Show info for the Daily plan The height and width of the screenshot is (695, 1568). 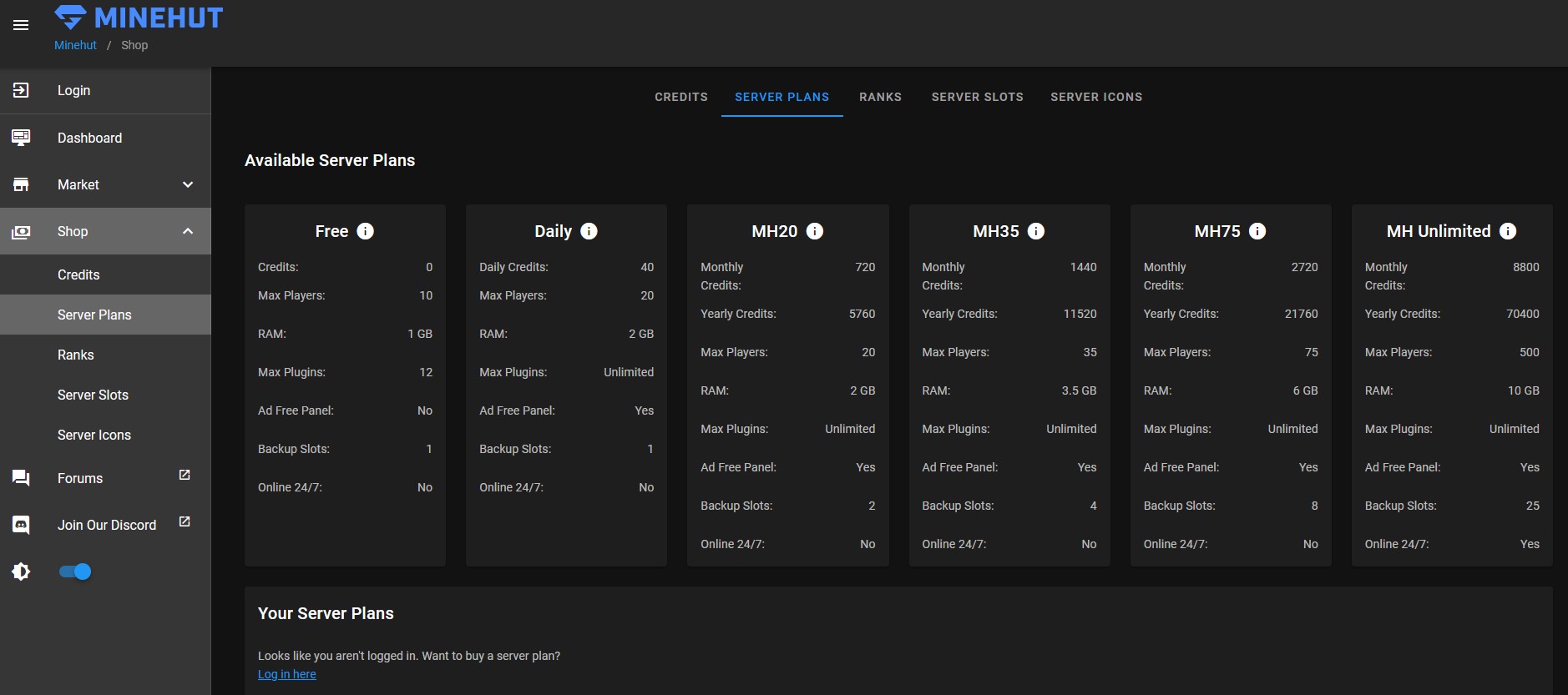click(x=589, y=231)
